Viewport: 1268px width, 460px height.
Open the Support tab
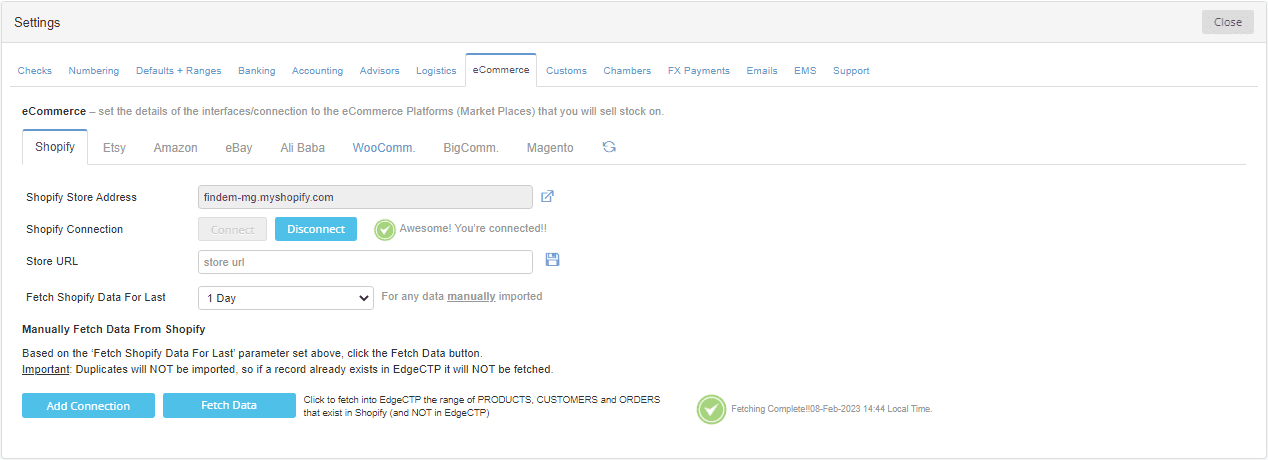coord(851,71)
